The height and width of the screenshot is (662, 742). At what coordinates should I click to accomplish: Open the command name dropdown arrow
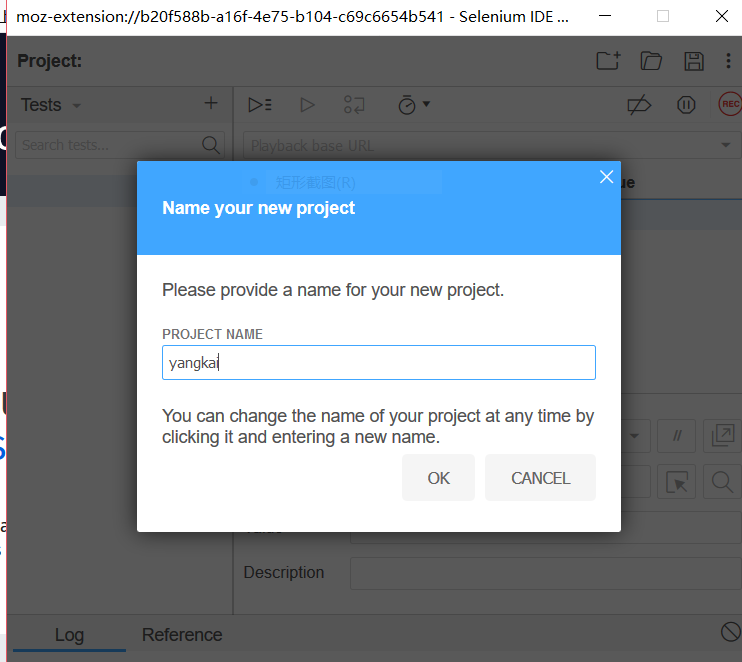(634, 436)
